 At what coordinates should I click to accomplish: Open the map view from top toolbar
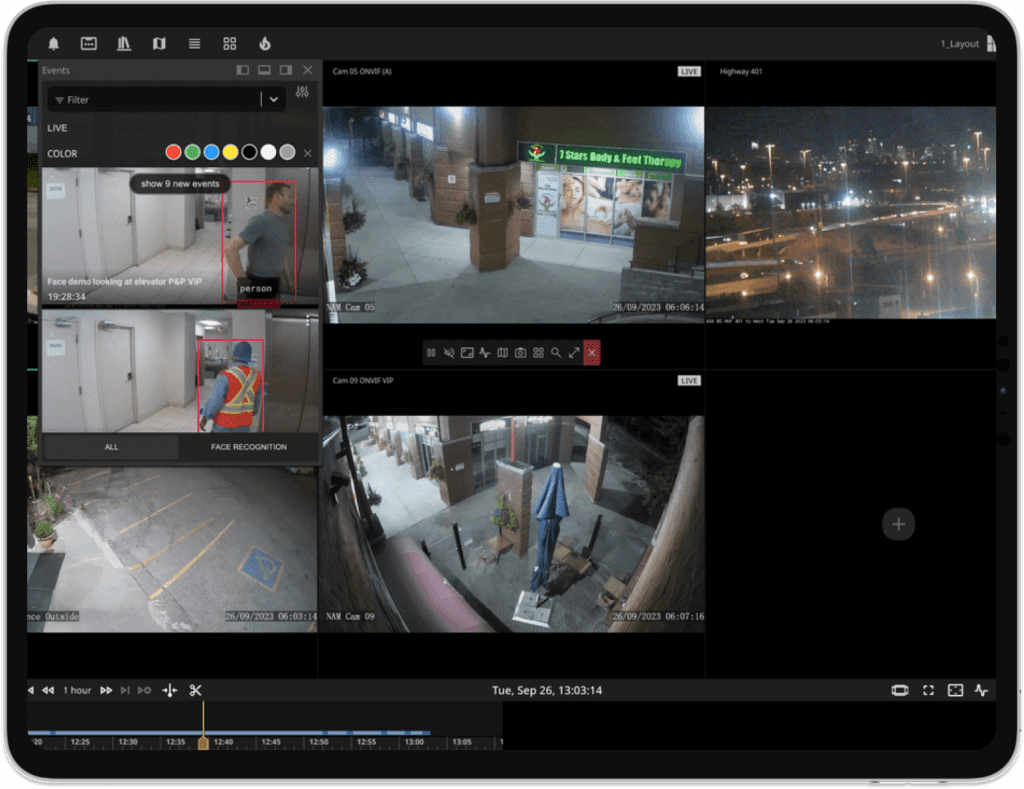(159, 44)
